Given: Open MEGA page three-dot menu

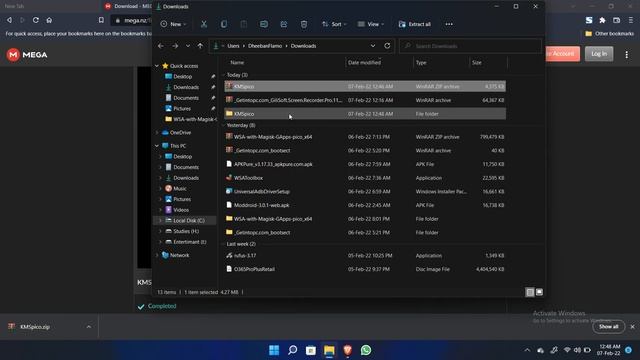Looking at the screenshot, I should tap(627, 54).
